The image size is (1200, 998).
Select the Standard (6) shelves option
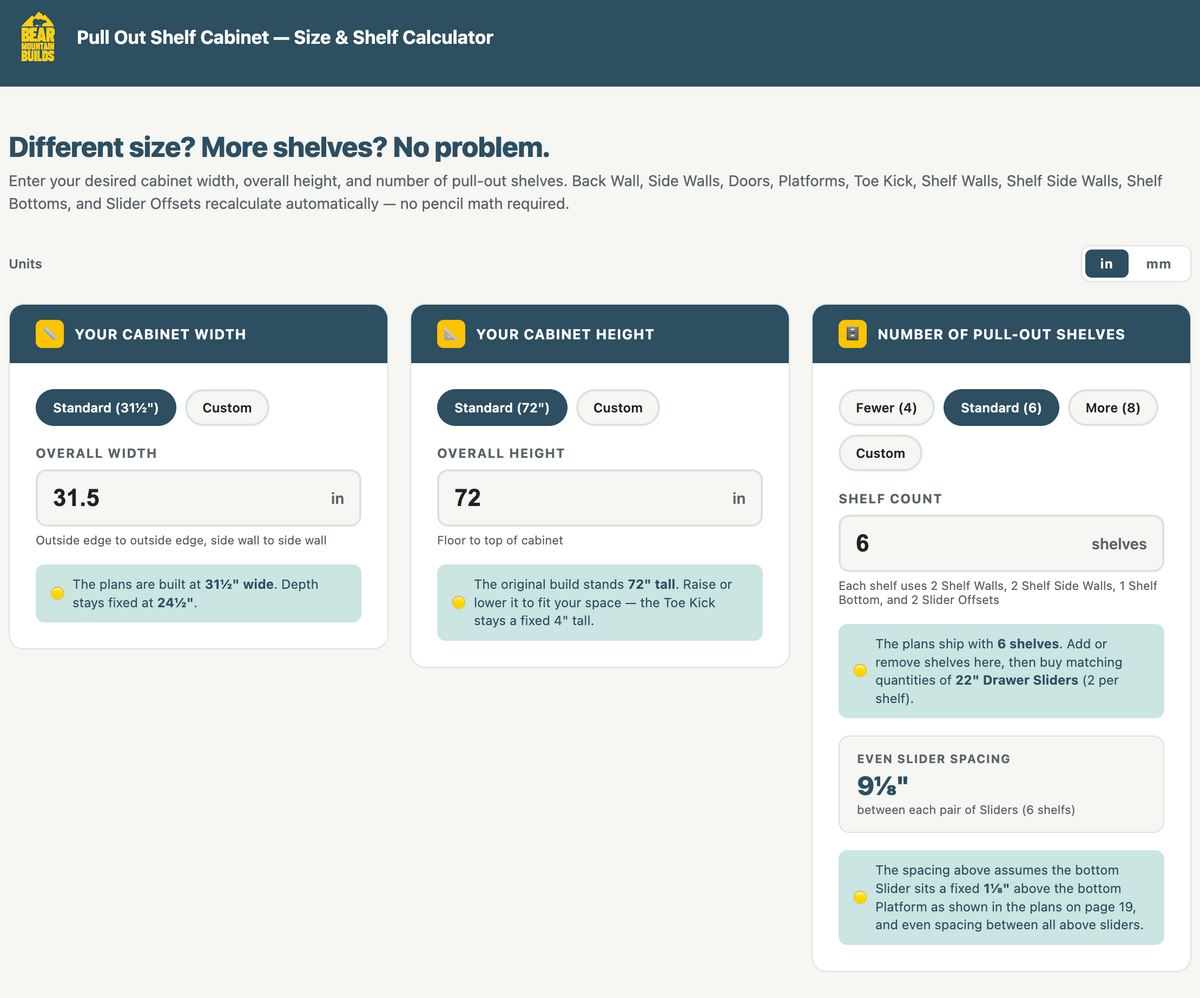coord(1001,408)
